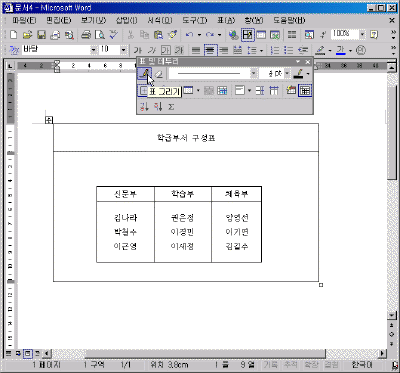
Task: Open the Table menu
Action: tap(226, 21)
